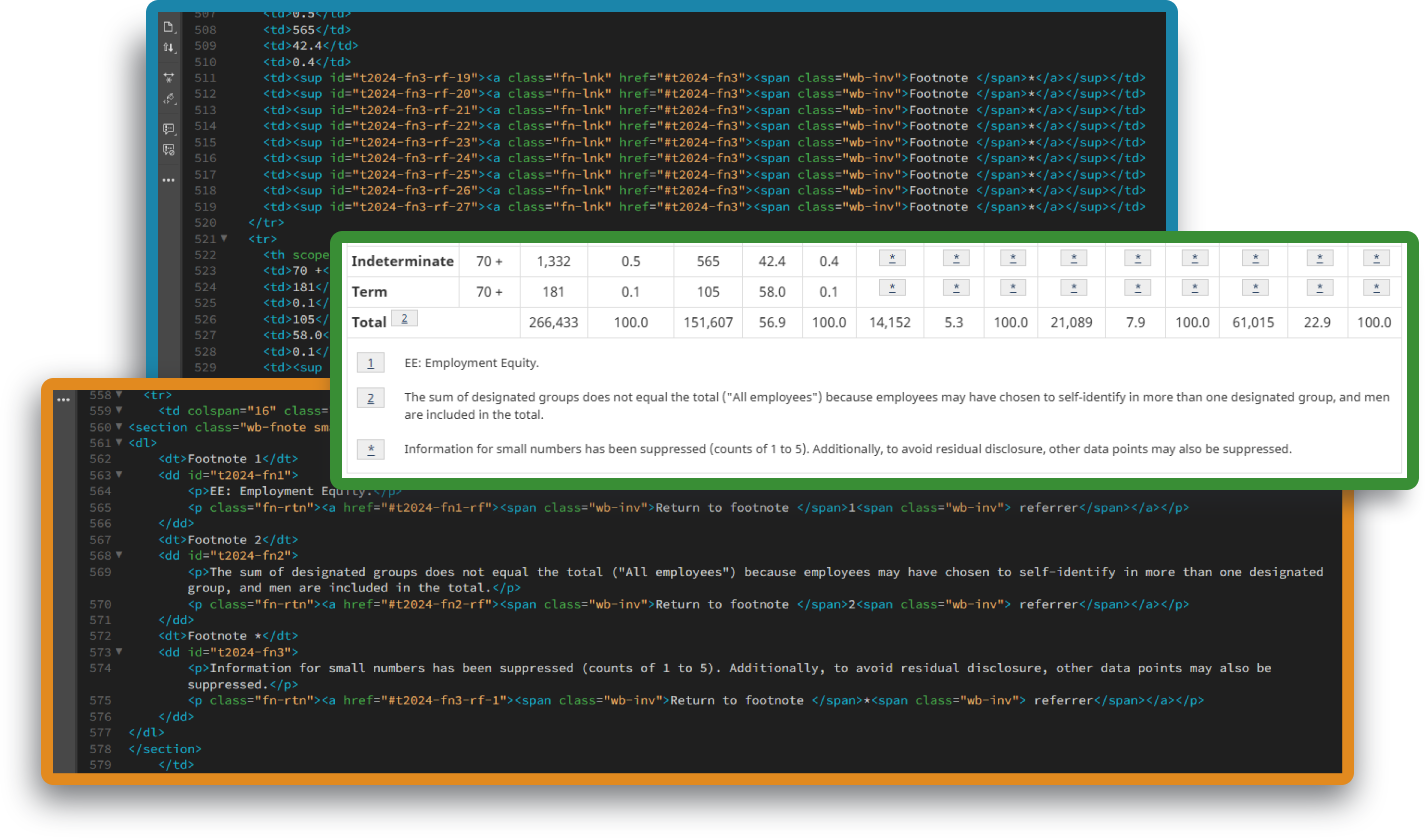Screen dimensions: 1425x838
Task: Click the Remove Comment icon
Action: click(x=168, y=150)
